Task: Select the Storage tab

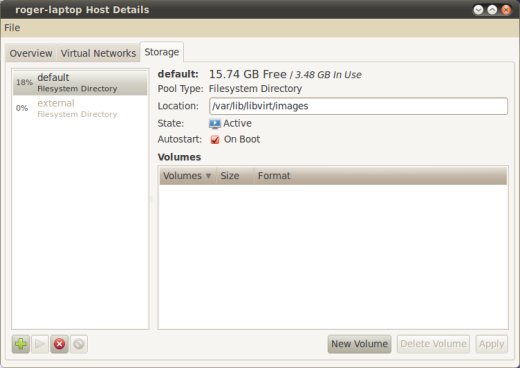Action: 162,52
